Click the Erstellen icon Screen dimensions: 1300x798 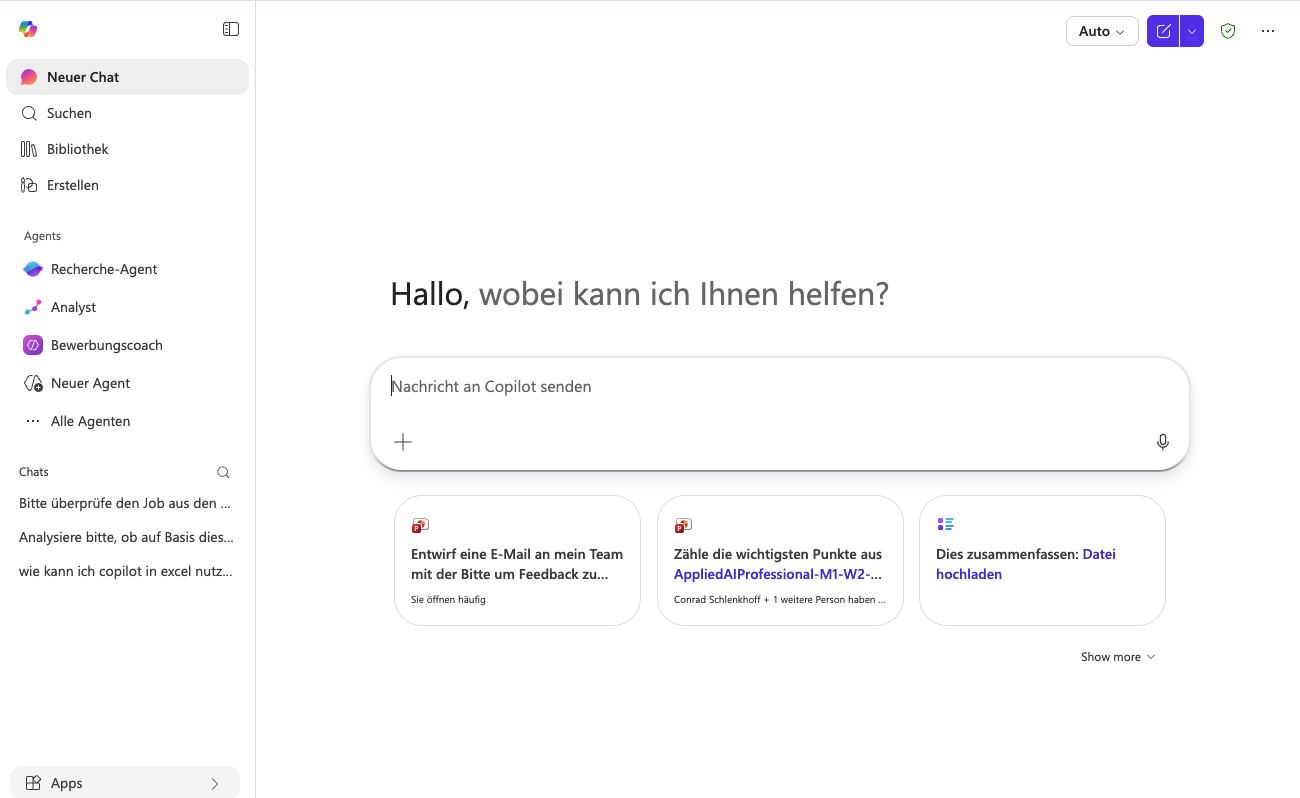[x=29, y=185]
